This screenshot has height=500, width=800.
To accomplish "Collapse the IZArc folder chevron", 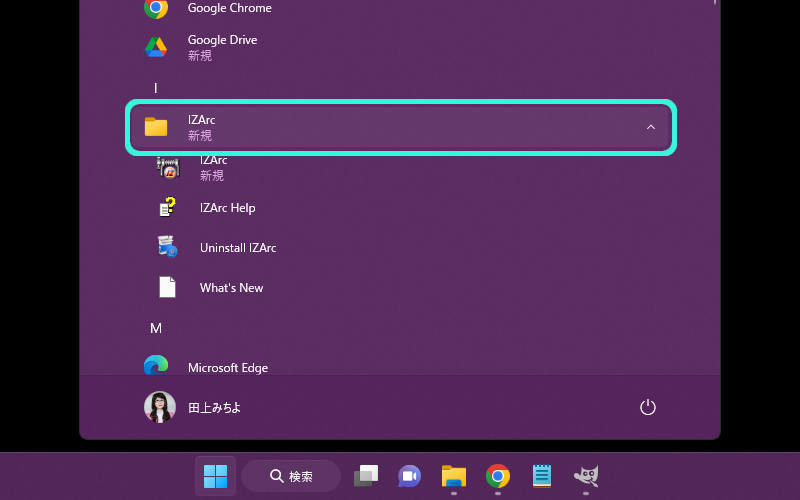I will coord(651,127).
